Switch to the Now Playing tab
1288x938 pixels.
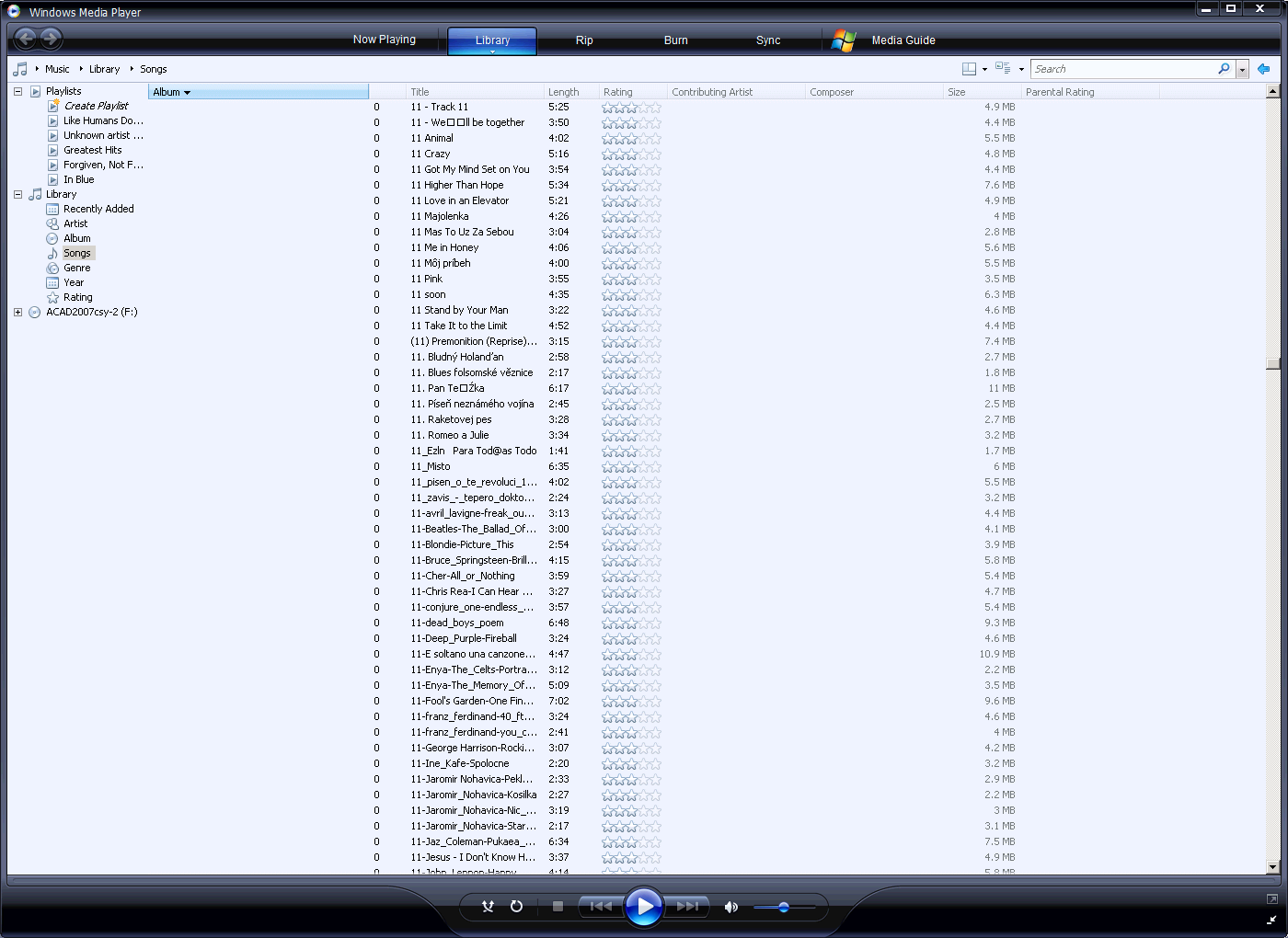(x=385, y=40)
